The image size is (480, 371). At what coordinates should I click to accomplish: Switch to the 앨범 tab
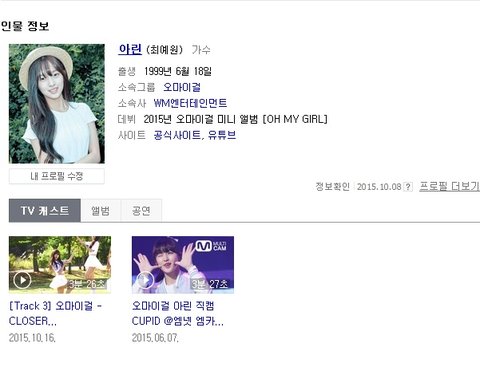(x=100, y=211)
